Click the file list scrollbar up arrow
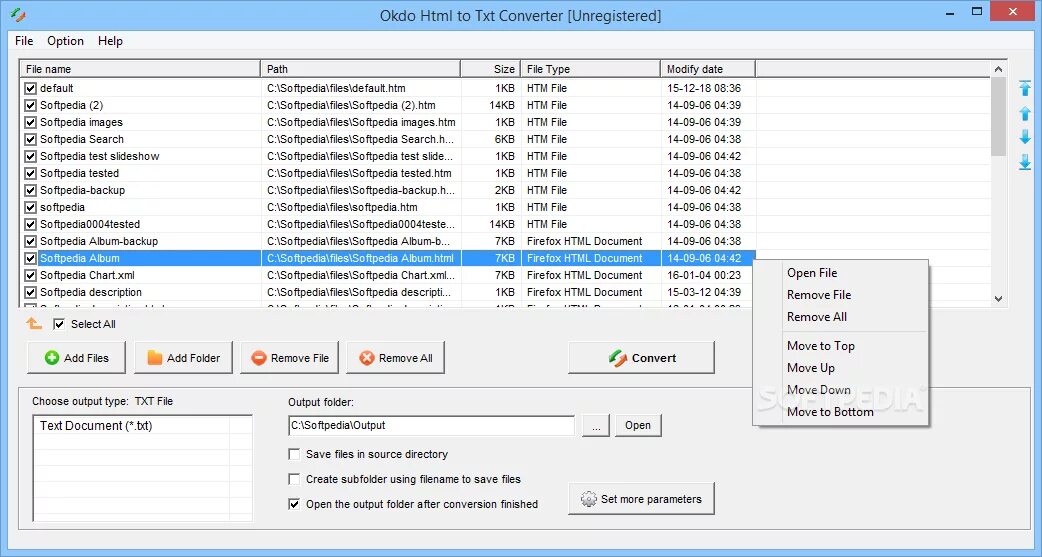 coord(998,68)
